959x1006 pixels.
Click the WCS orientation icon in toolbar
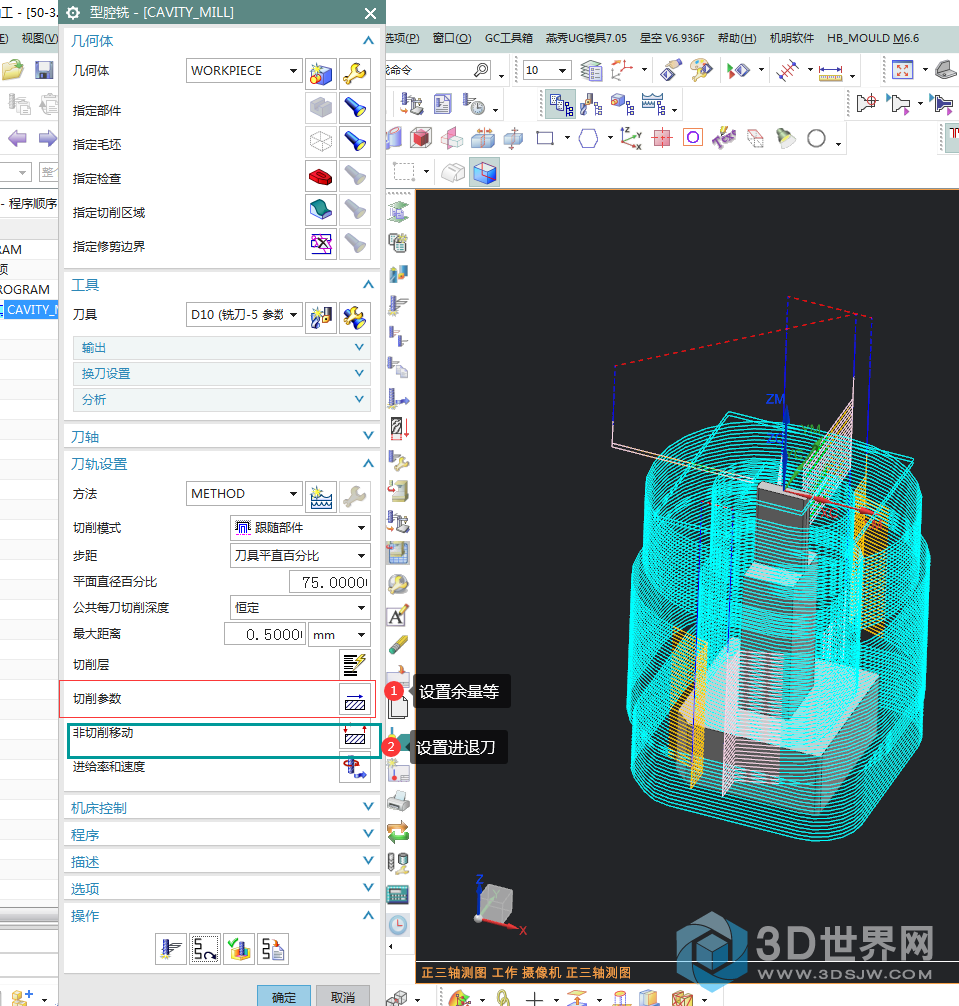631,138
